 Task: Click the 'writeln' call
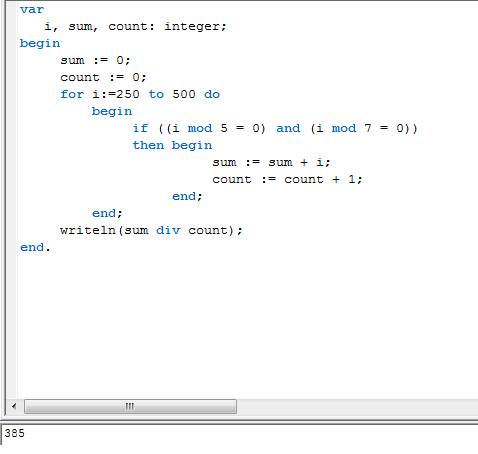[x=87, y=230]
